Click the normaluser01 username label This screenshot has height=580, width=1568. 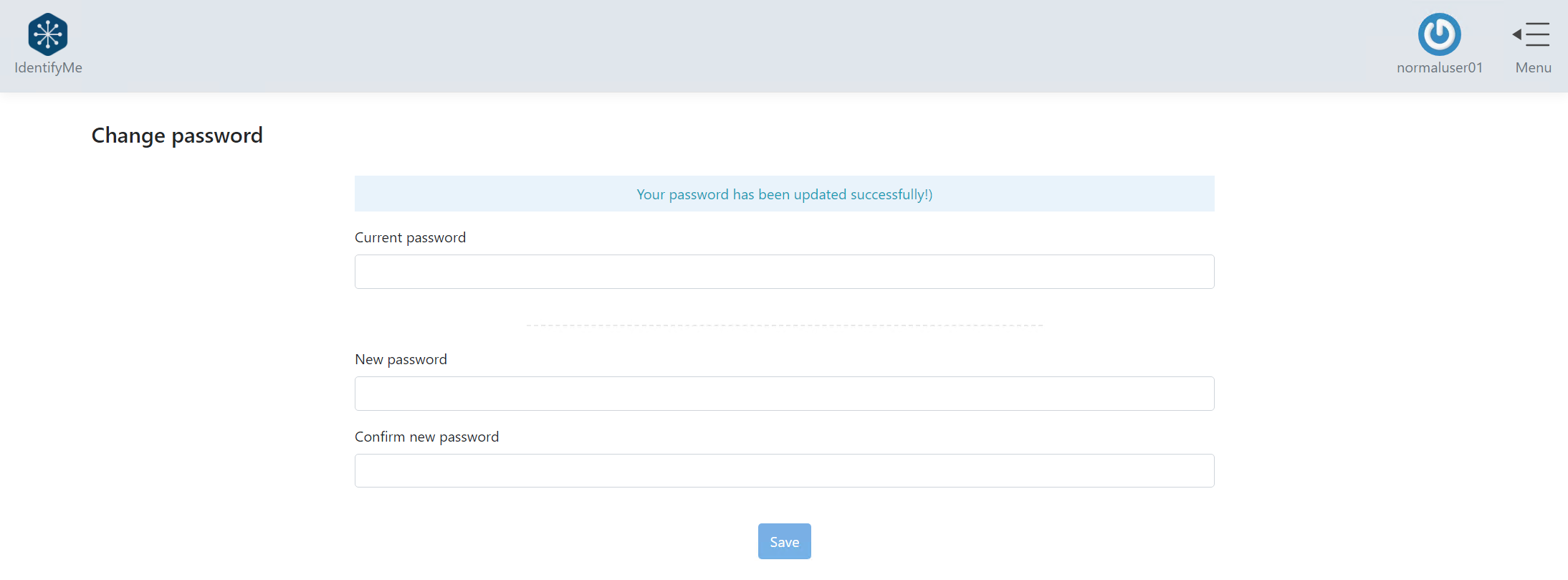[1439, 67]
